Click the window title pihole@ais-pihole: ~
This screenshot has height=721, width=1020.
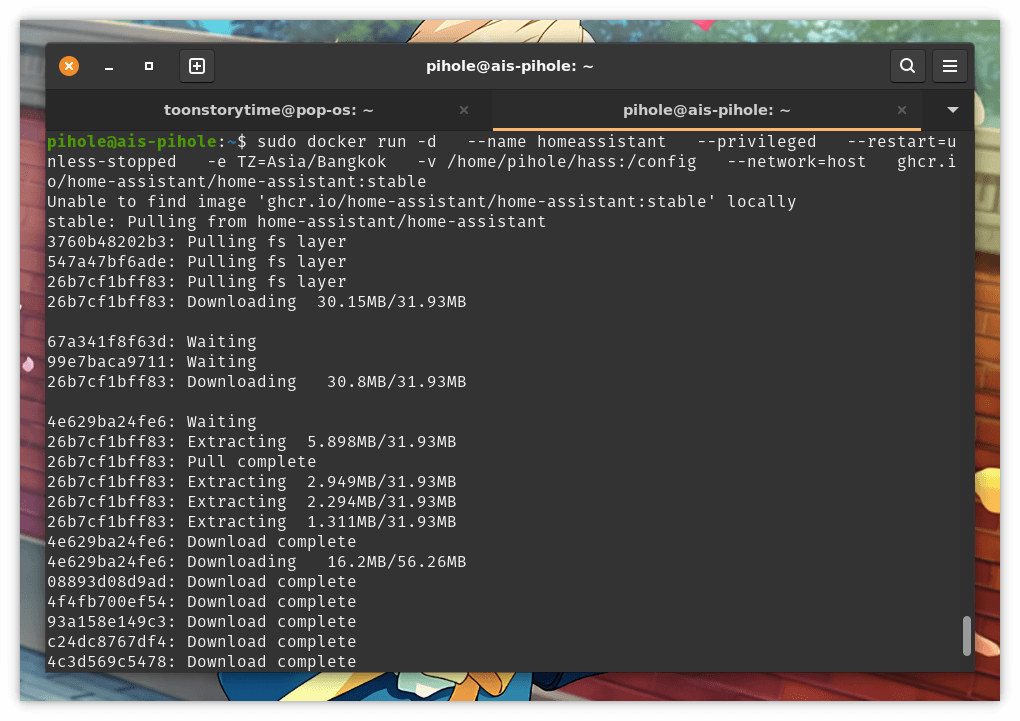[x=510, y=66]
